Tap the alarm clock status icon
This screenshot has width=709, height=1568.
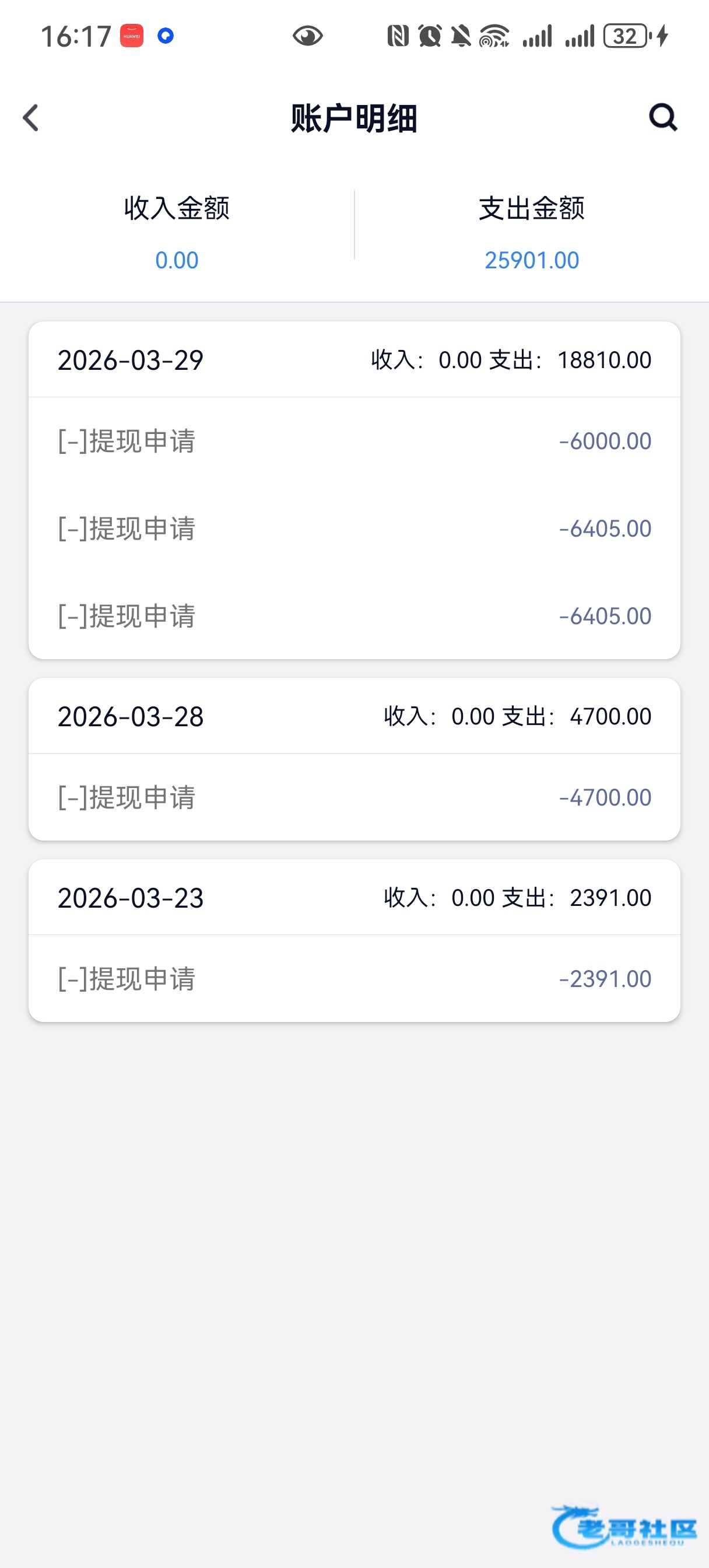coord(430,36)
